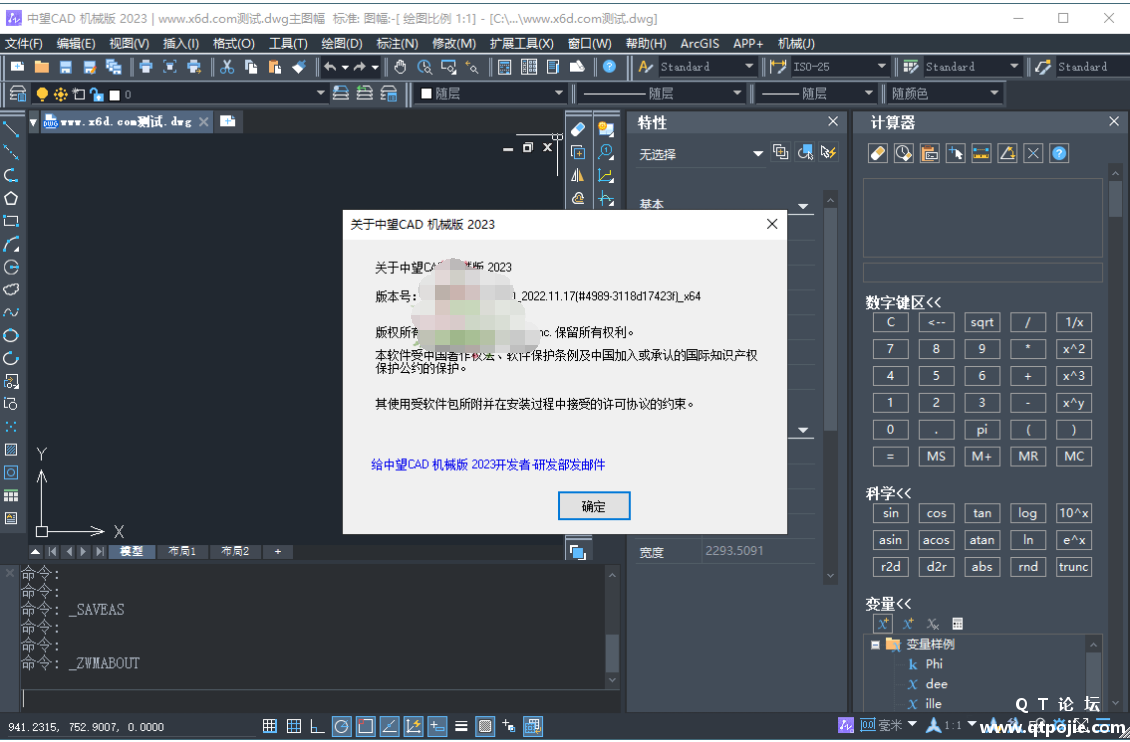Viewport: 1130px width, 742px height.
Task: Open the ISO-25 dimension style dropdown
Action: pyautogui.click(x=881, y=67)
